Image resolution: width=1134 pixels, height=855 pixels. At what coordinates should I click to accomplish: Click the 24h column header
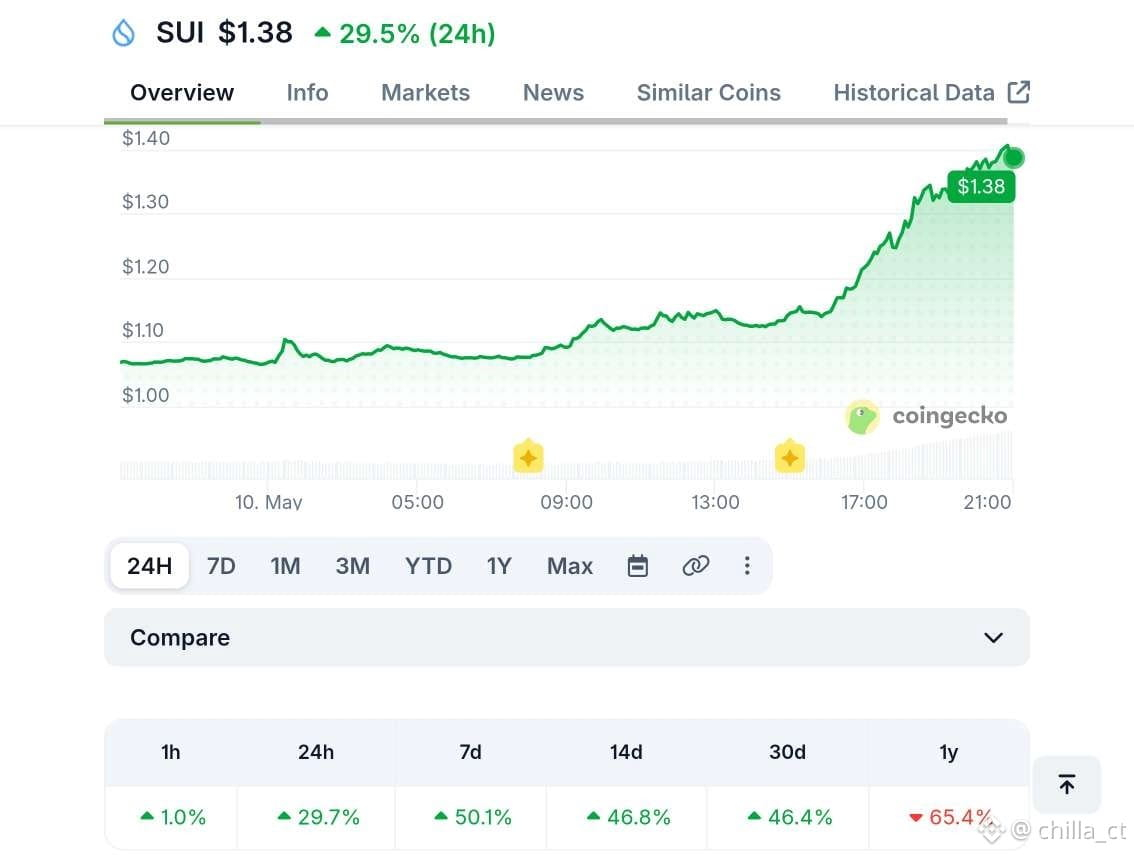(x=316, y=752)
